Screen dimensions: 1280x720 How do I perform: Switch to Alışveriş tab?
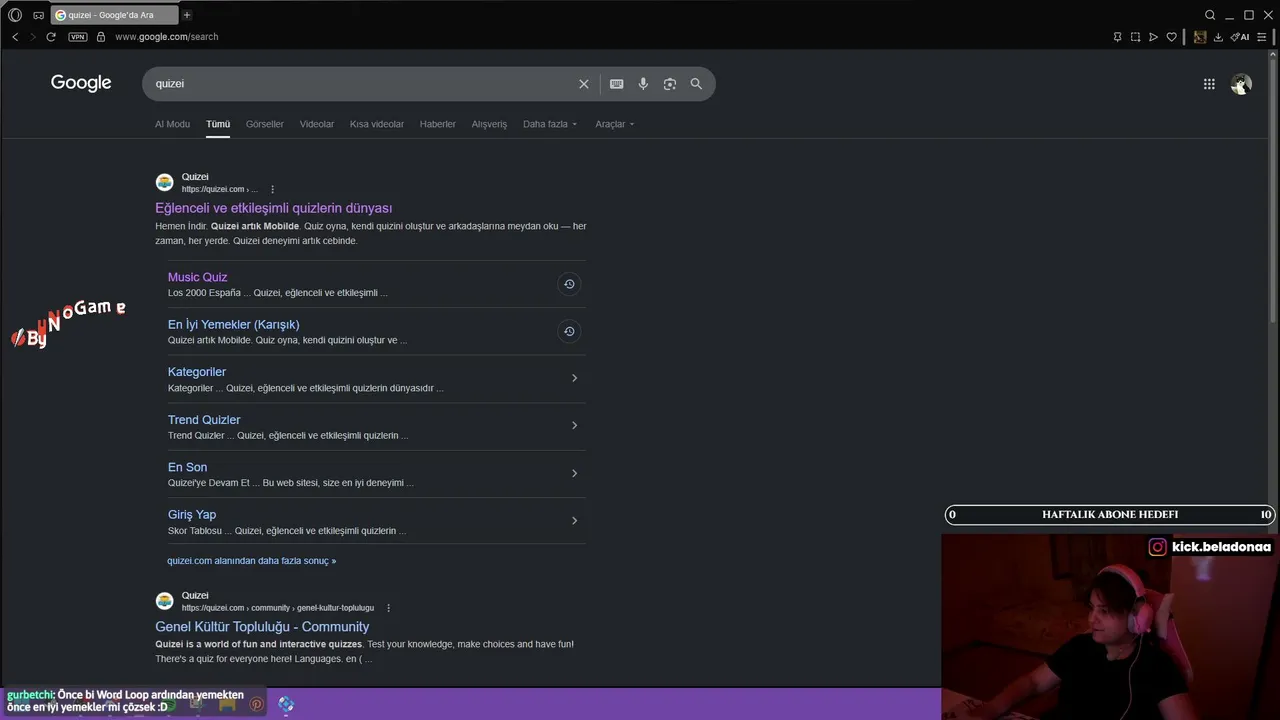point(489,124)
